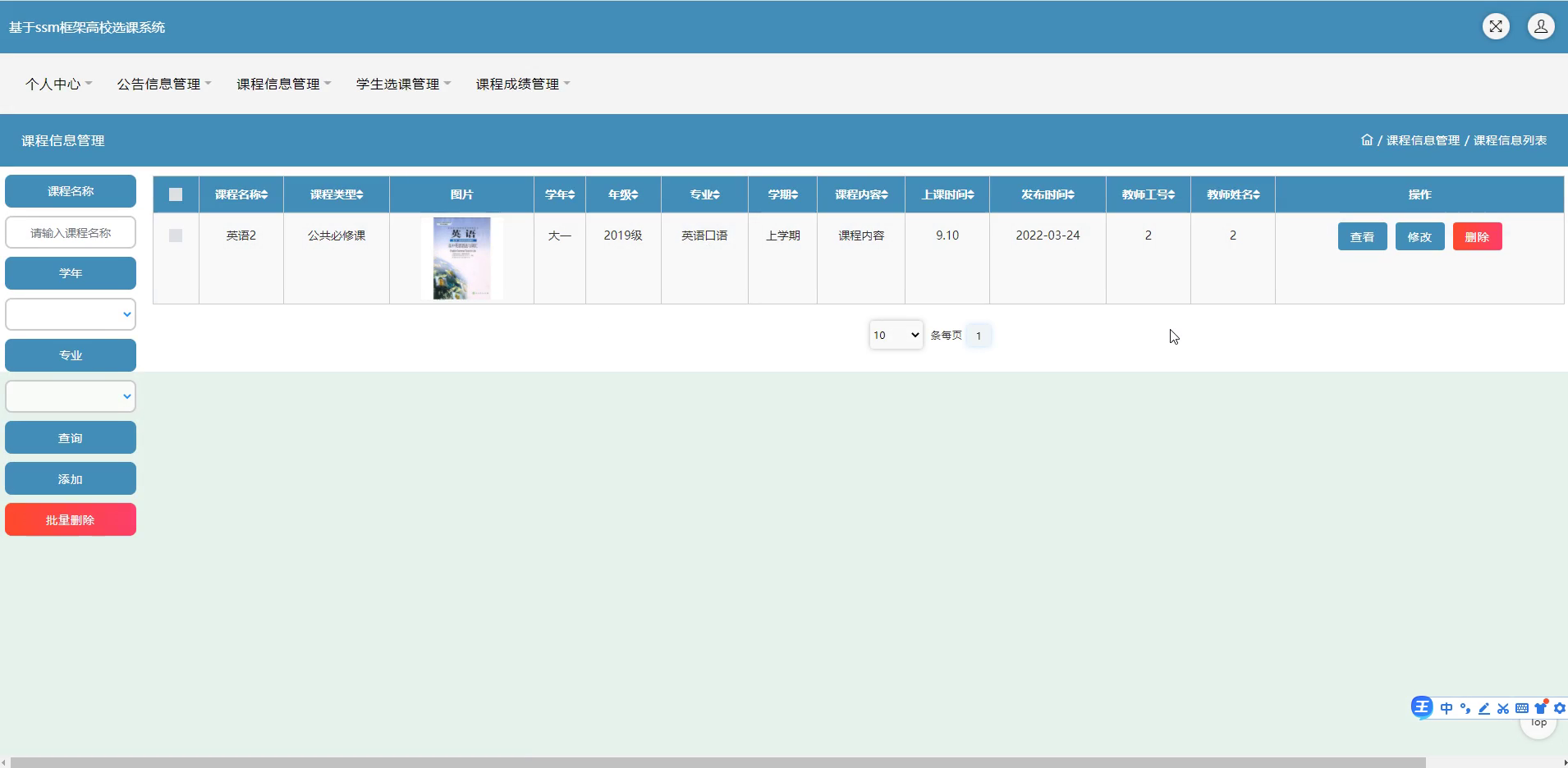Click the 学年 filter label button
1568x768 pixels.
71,273
